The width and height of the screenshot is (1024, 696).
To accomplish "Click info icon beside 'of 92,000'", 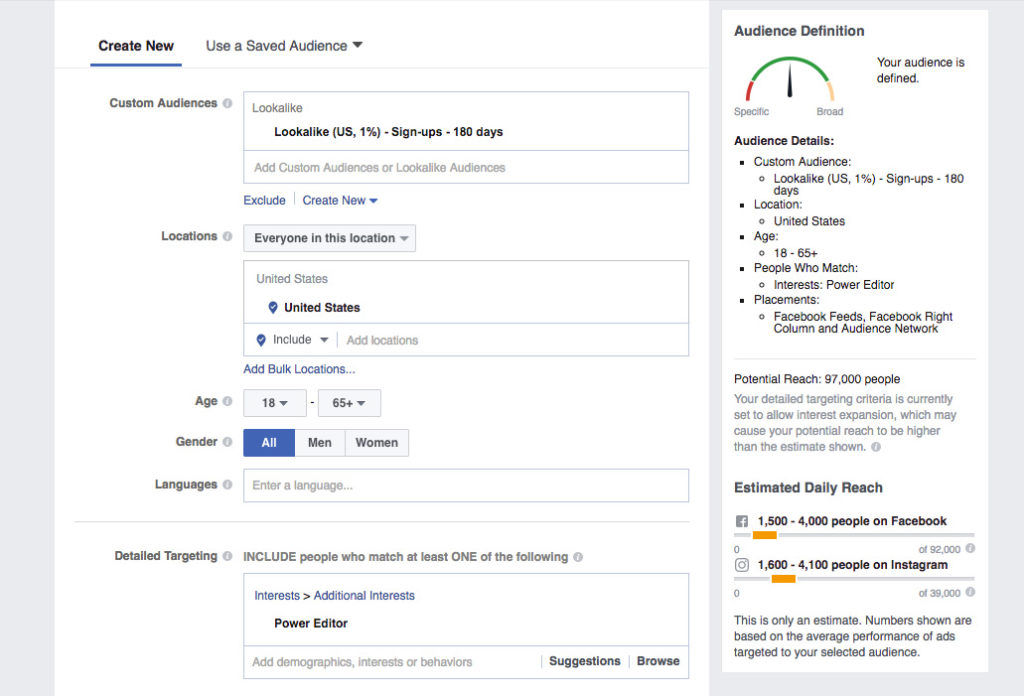I will (970, 548).
